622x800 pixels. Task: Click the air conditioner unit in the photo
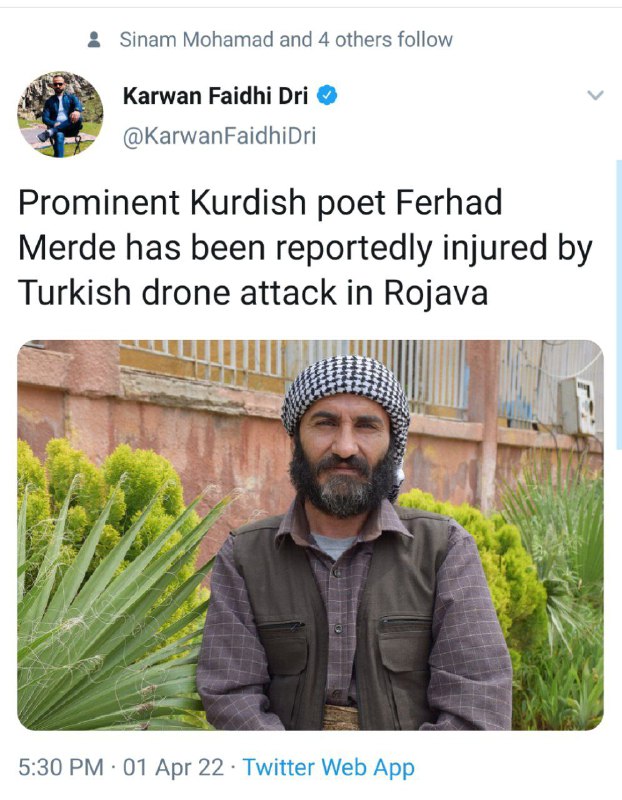[x=578, y=406]
